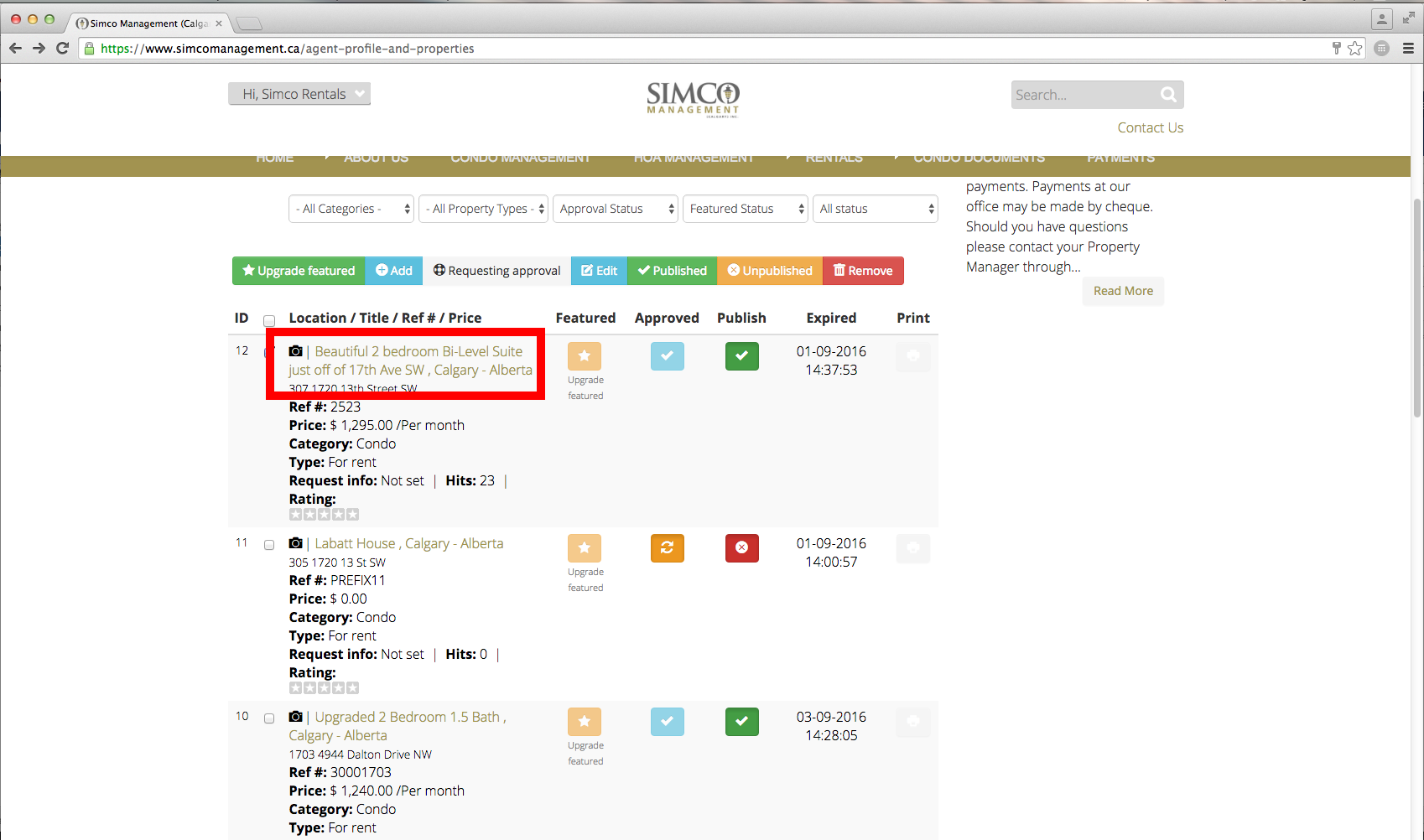Click camera icon of Labatt House listing
Screen dimensions: 1424x840
295,543
